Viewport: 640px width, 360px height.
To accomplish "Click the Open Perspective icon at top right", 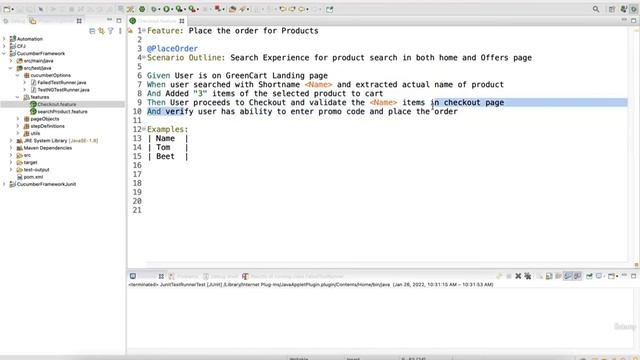I will coord(611,9).
